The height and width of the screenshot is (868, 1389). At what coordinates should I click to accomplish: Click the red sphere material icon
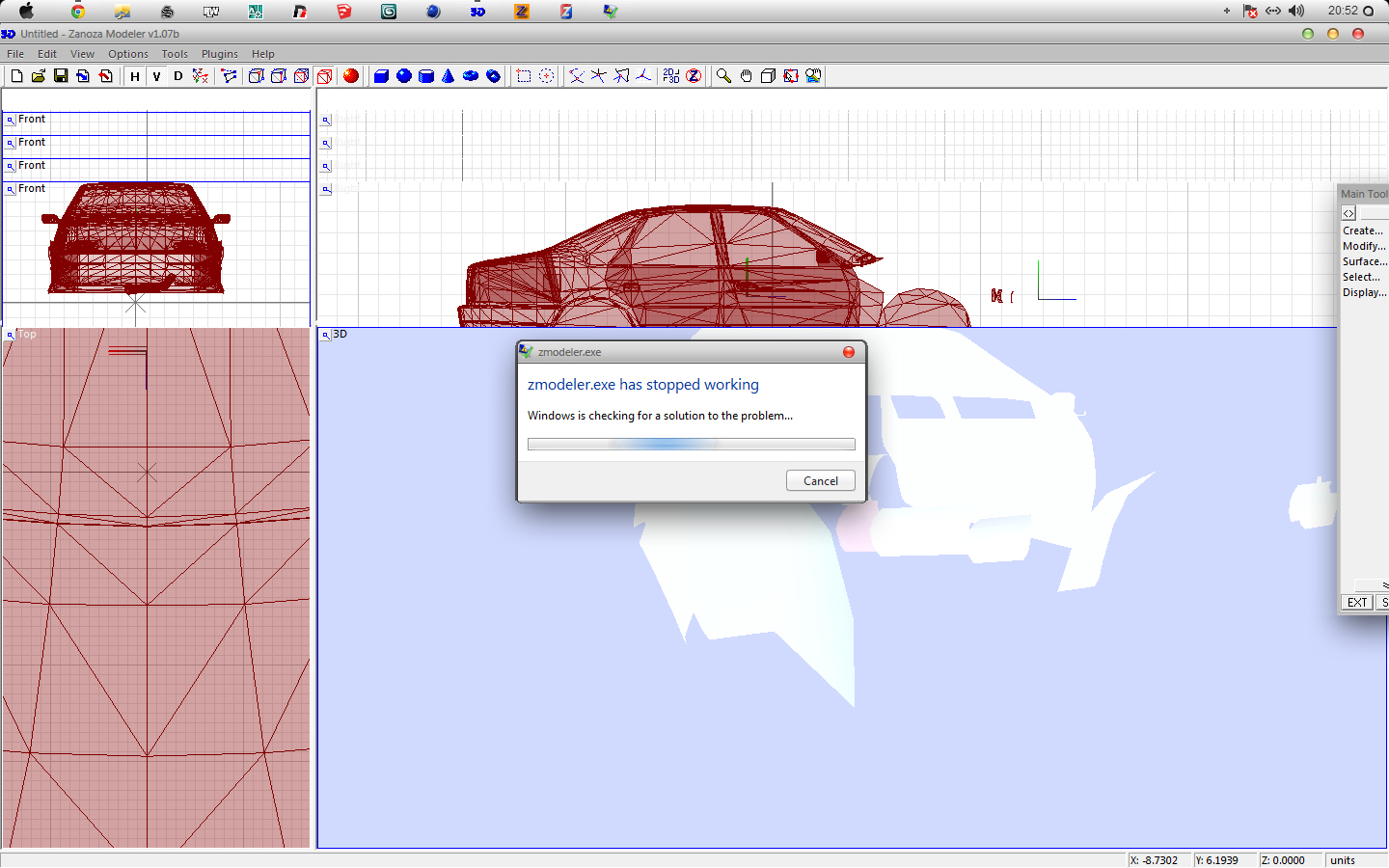point(351,76)
